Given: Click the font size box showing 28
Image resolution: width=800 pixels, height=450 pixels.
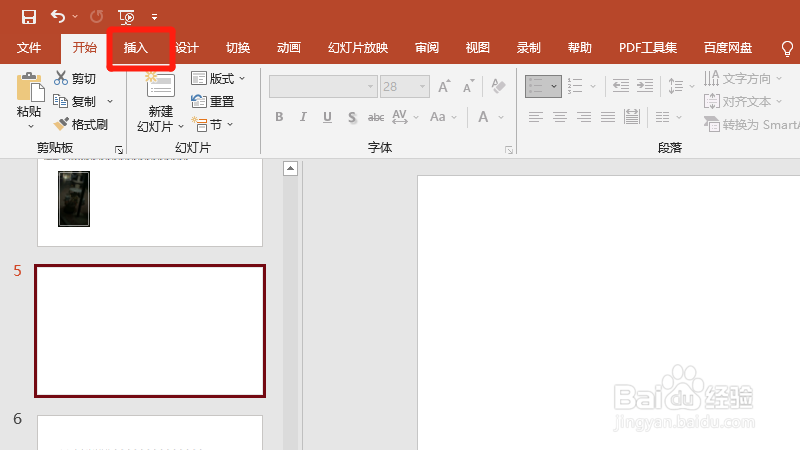Looking at the screenshot, I should pyautogui.click(x=405, y=86).
